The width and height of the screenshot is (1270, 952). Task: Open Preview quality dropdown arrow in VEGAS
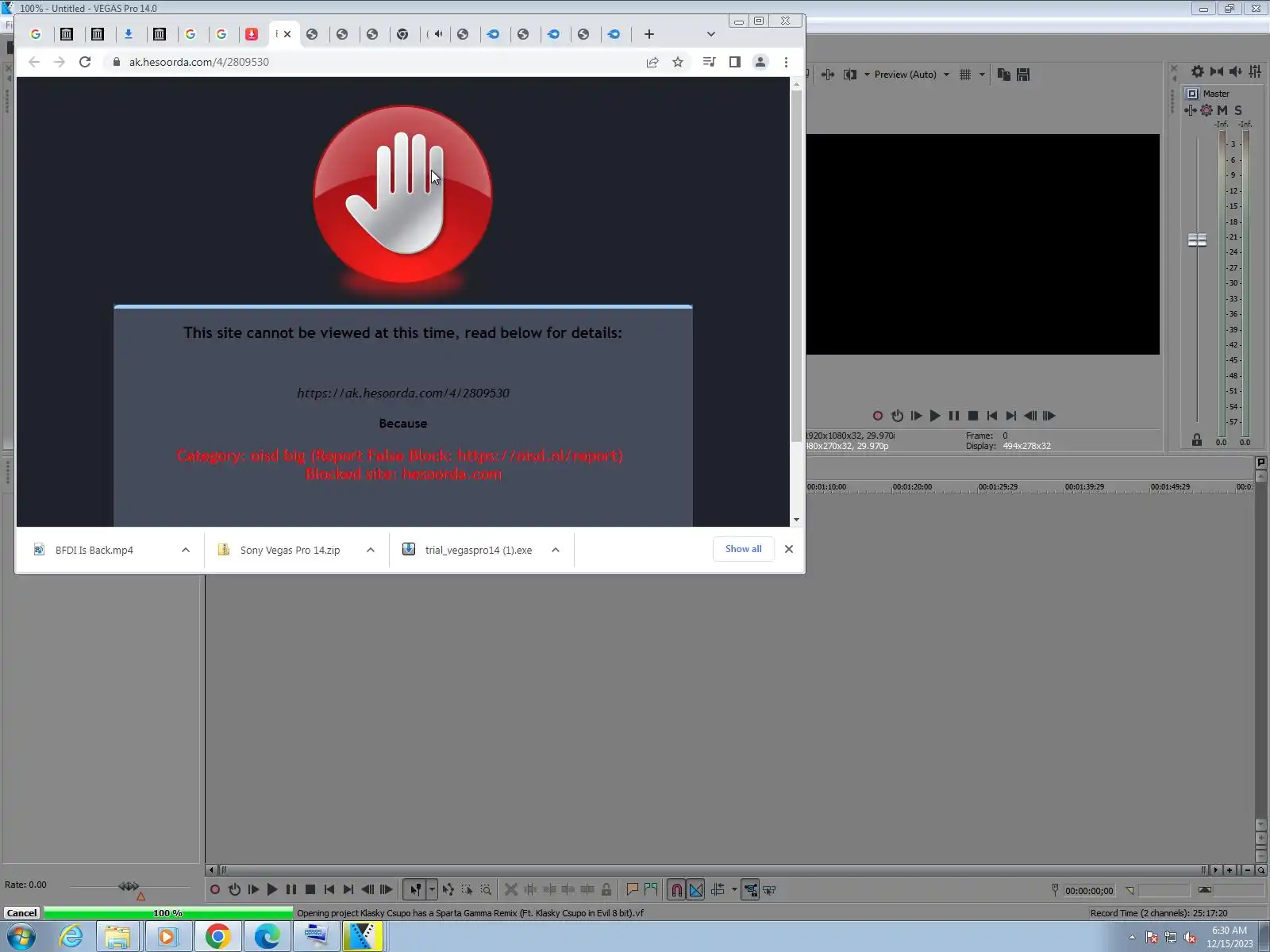pyautogui.click(x=946, y=75)
